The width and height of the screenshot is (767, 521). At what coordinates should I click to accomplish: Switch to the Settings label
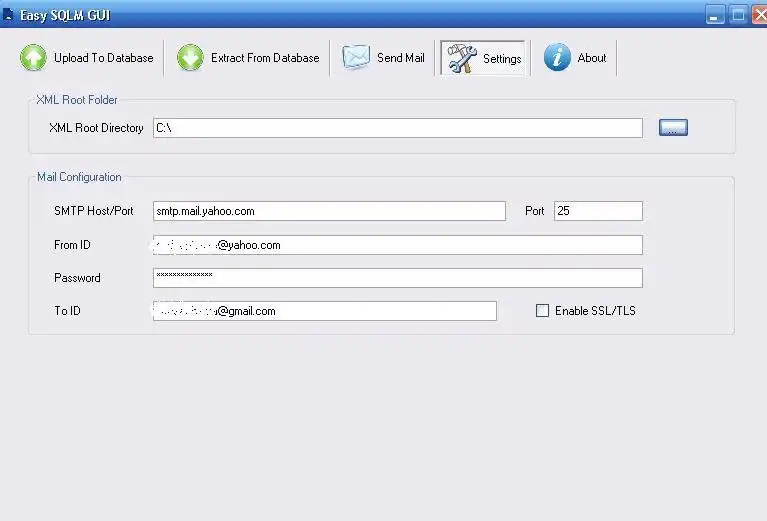click(x=502, y=59)
